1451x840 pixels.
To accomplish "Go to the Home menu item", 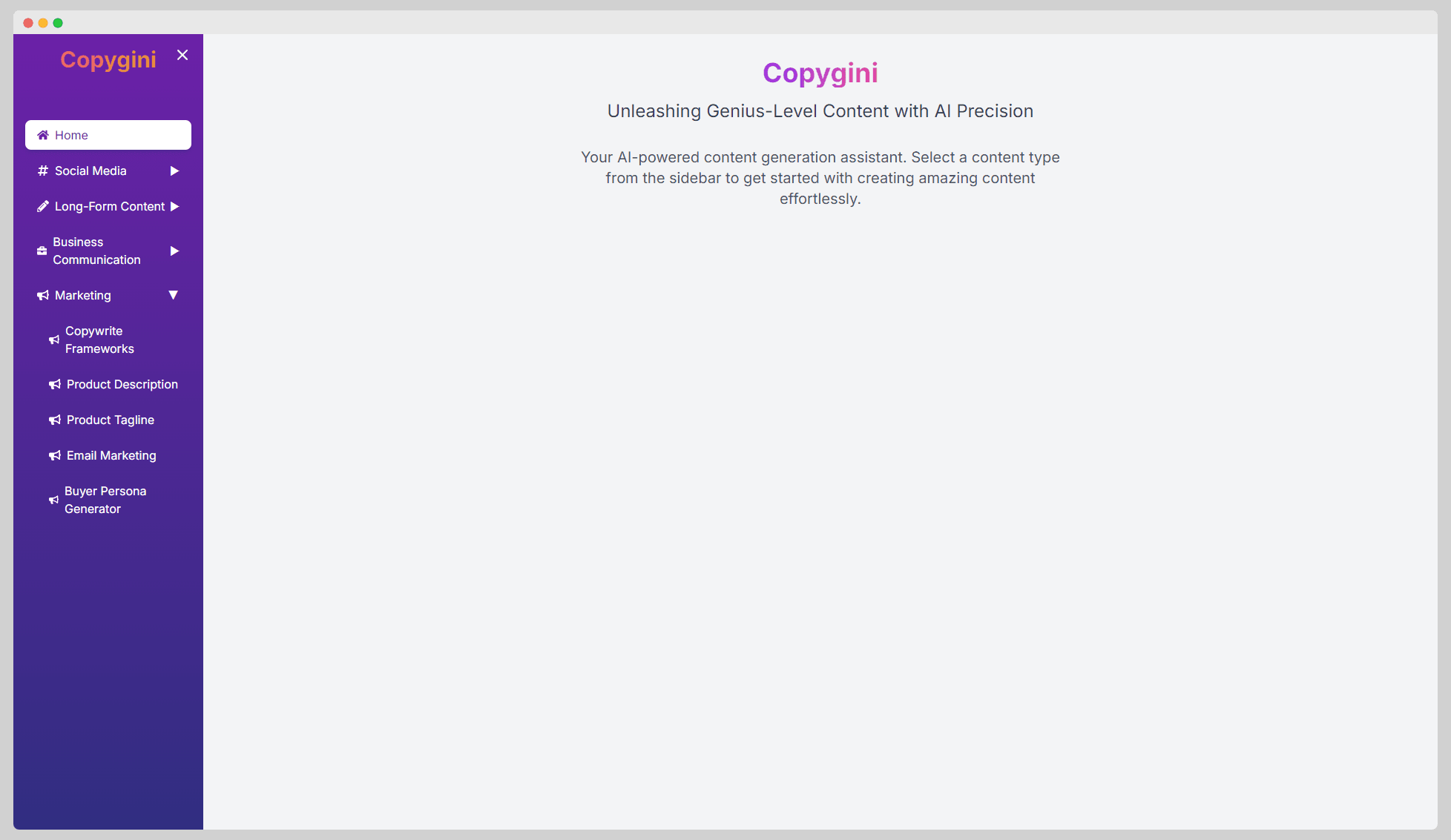I will [108, 135].
